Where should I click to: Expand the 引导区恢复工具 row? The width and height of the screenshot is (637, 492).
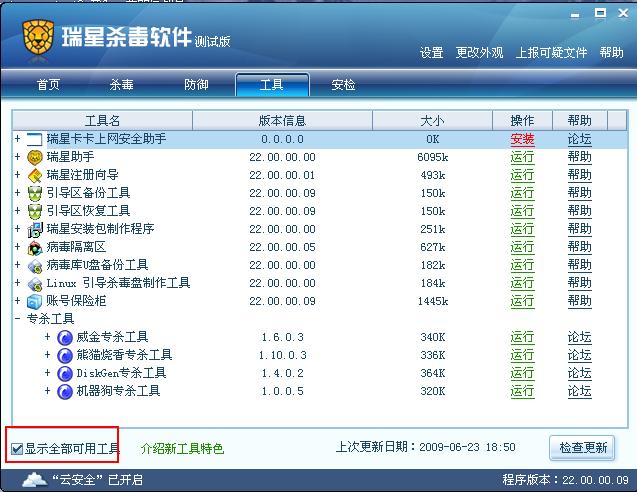coord(17,210)
